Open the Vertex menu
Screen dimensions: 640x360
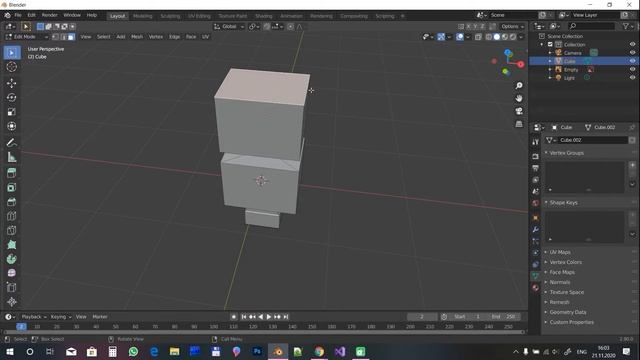coord(156,37)
